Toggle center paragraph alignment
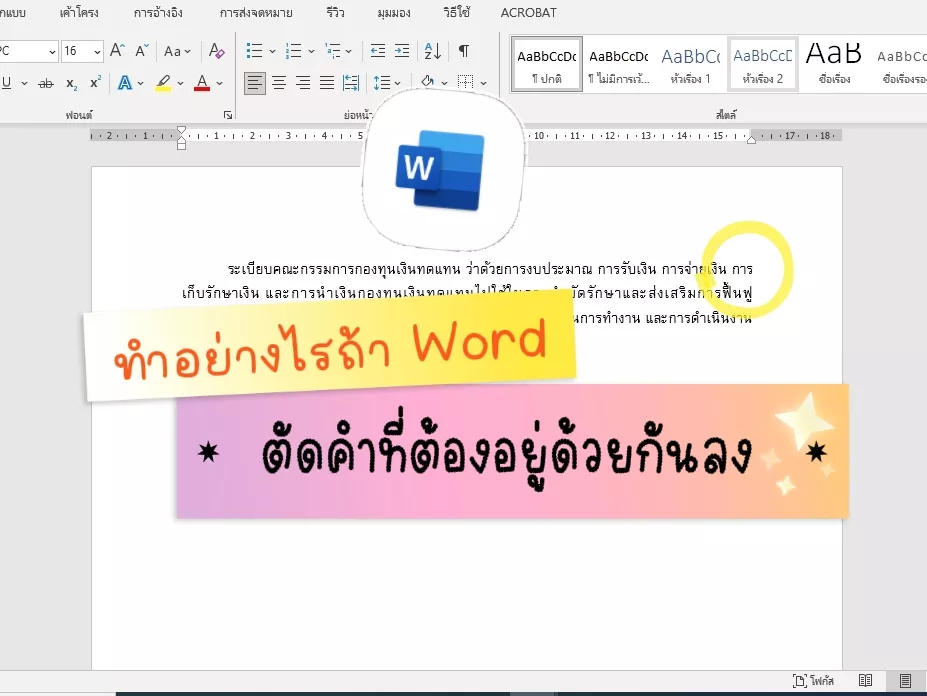Viewport: 927px width, 696px height. (279, 81)
